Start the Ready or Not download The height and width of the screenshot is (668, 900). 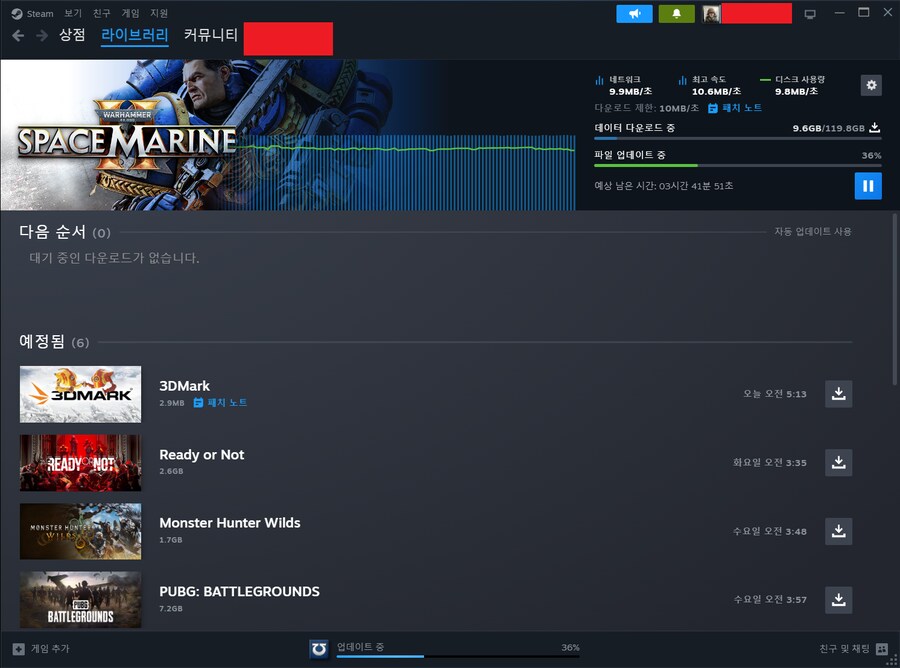[839, 463]
